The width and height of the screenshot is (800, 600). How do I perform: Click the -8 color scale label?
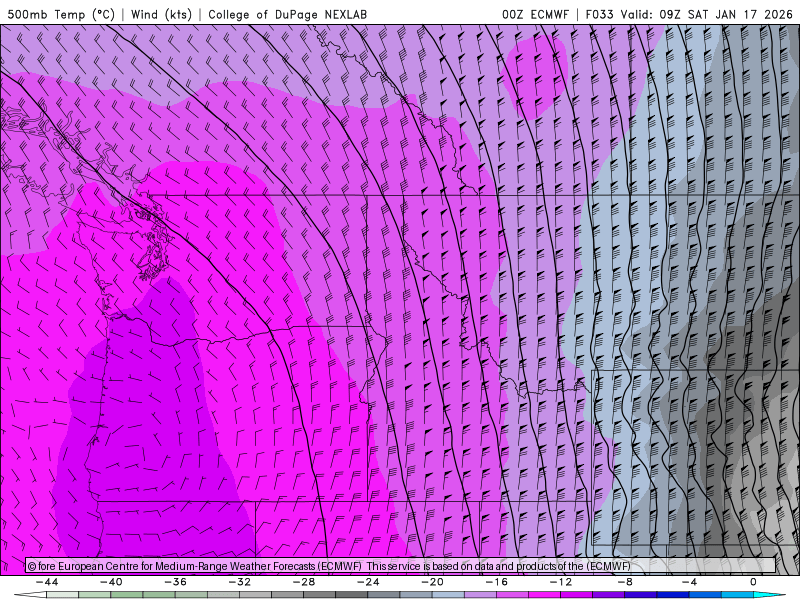pyautogui.click(x=625, y=582)
